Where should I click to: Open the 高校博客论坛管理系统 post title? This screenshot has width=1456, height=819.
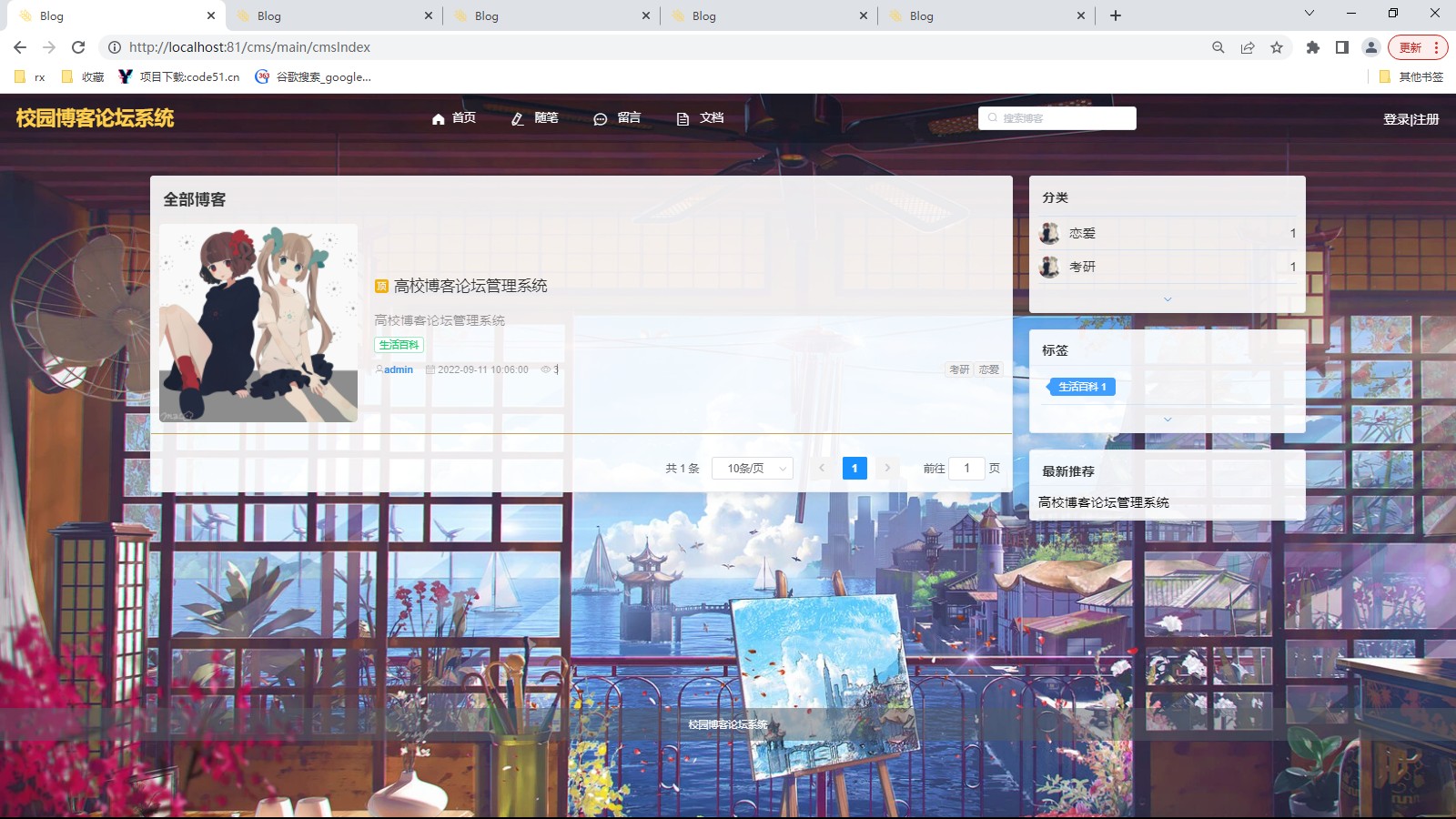[470, 286]
